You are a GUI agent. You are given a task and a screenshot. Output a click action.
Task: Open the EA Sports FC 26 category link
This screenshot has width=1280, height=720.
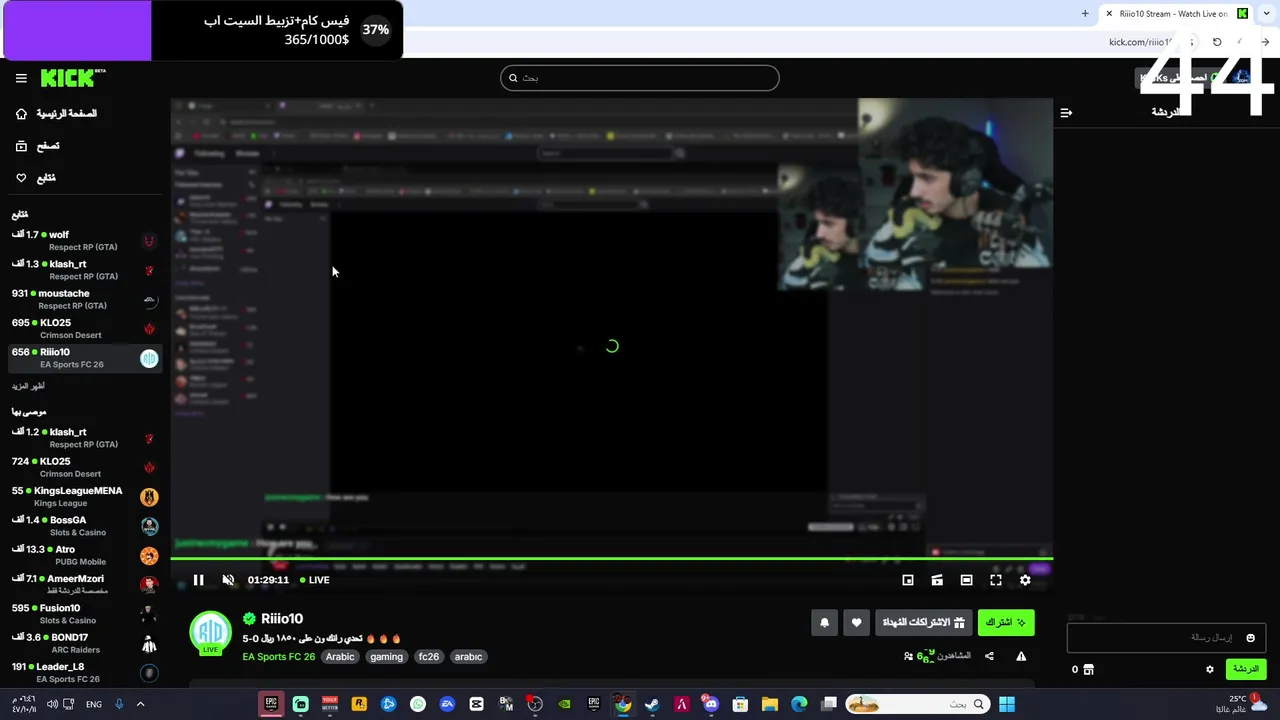coord(278,657)
